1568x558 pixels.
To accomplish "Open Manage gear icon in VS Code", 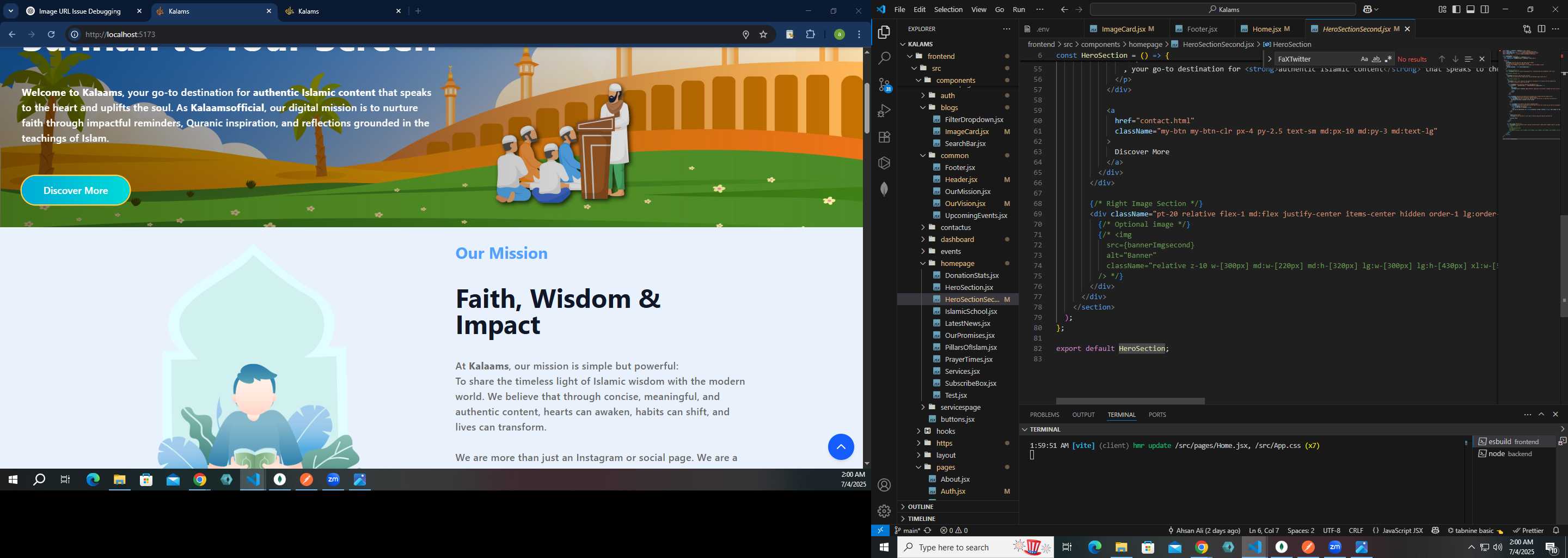I will point(884,511).
